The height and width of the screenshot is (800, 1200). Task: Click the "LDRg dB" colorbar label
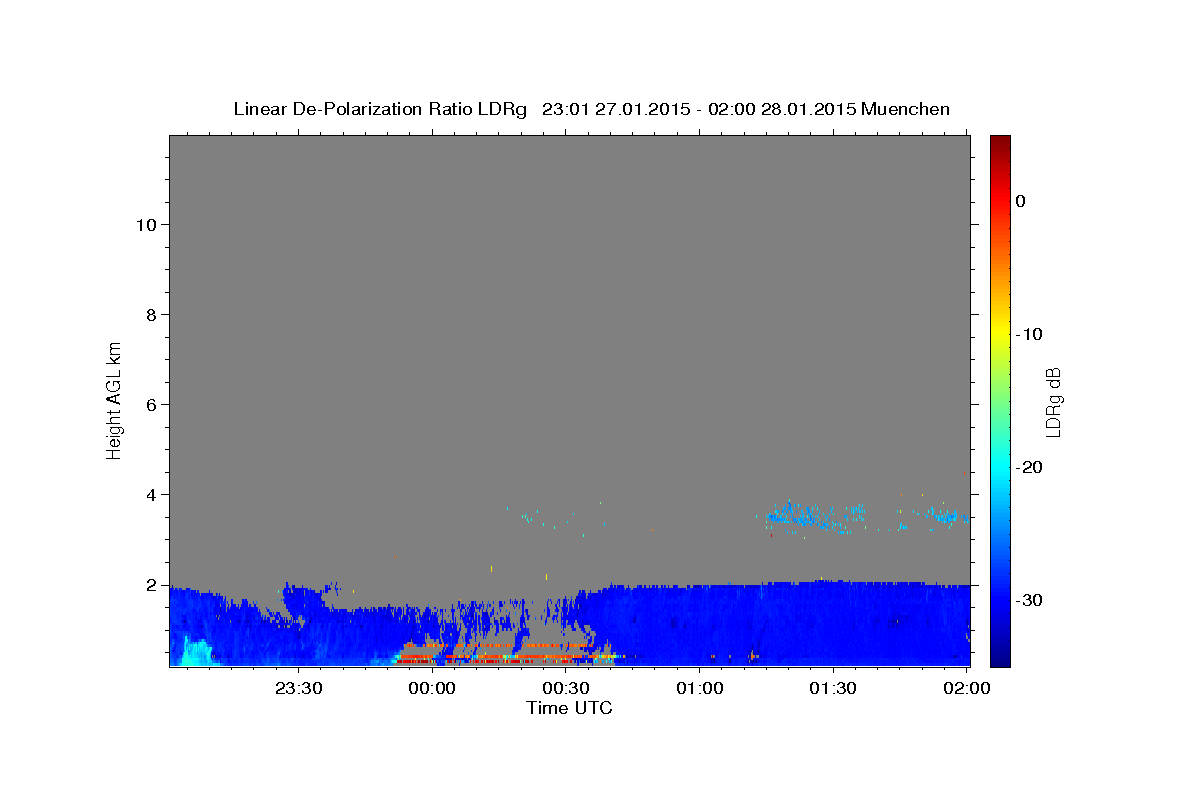(1052, 402)
